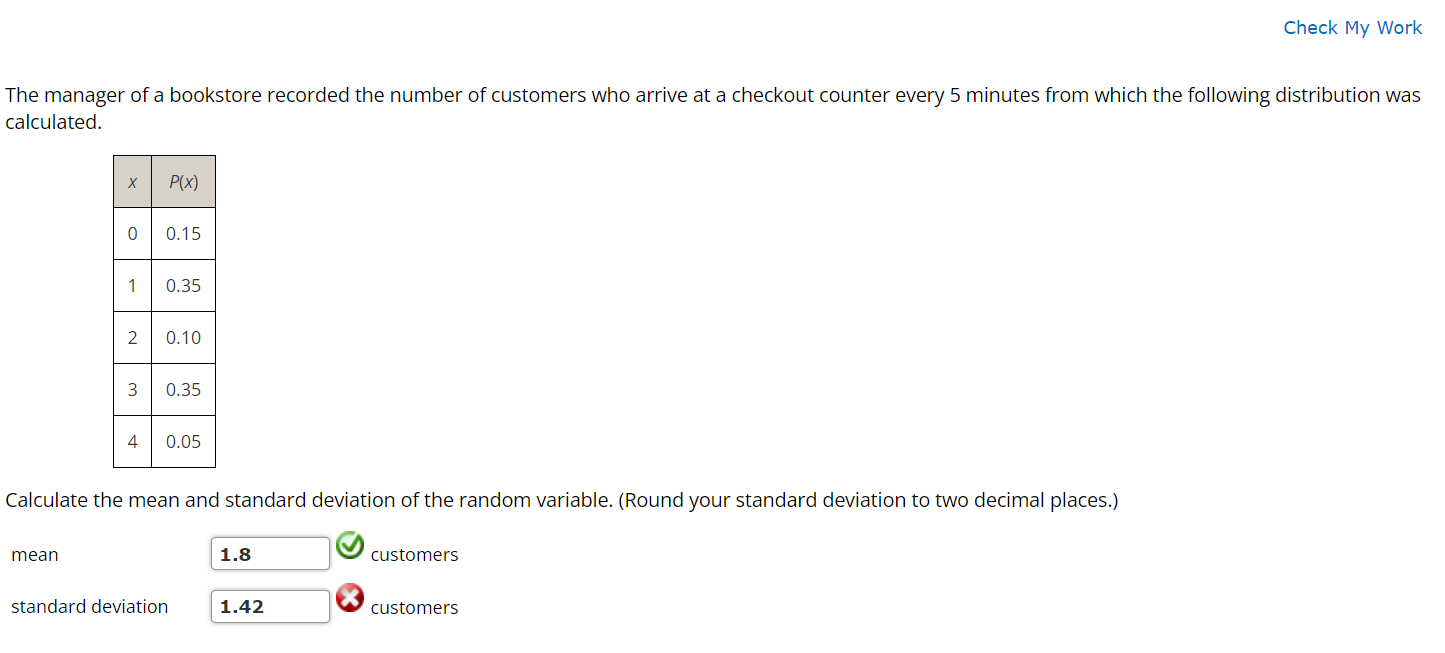Click the x column header of the table
This screenshot has height=653, width=1445.
(x=132, y=181)
